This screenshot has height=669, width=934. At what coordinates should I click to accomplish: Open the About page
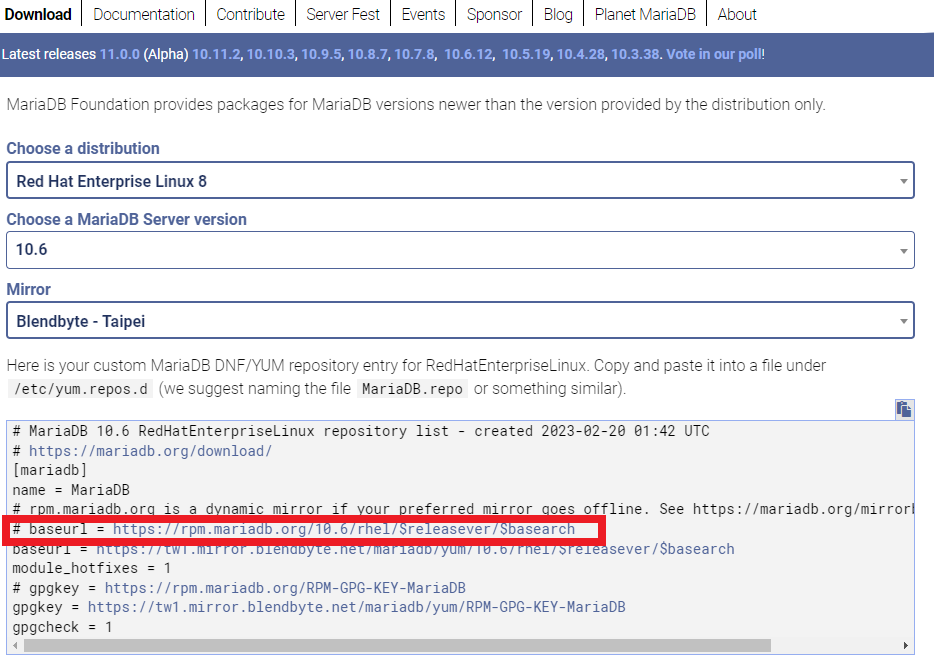pos(737,14)
